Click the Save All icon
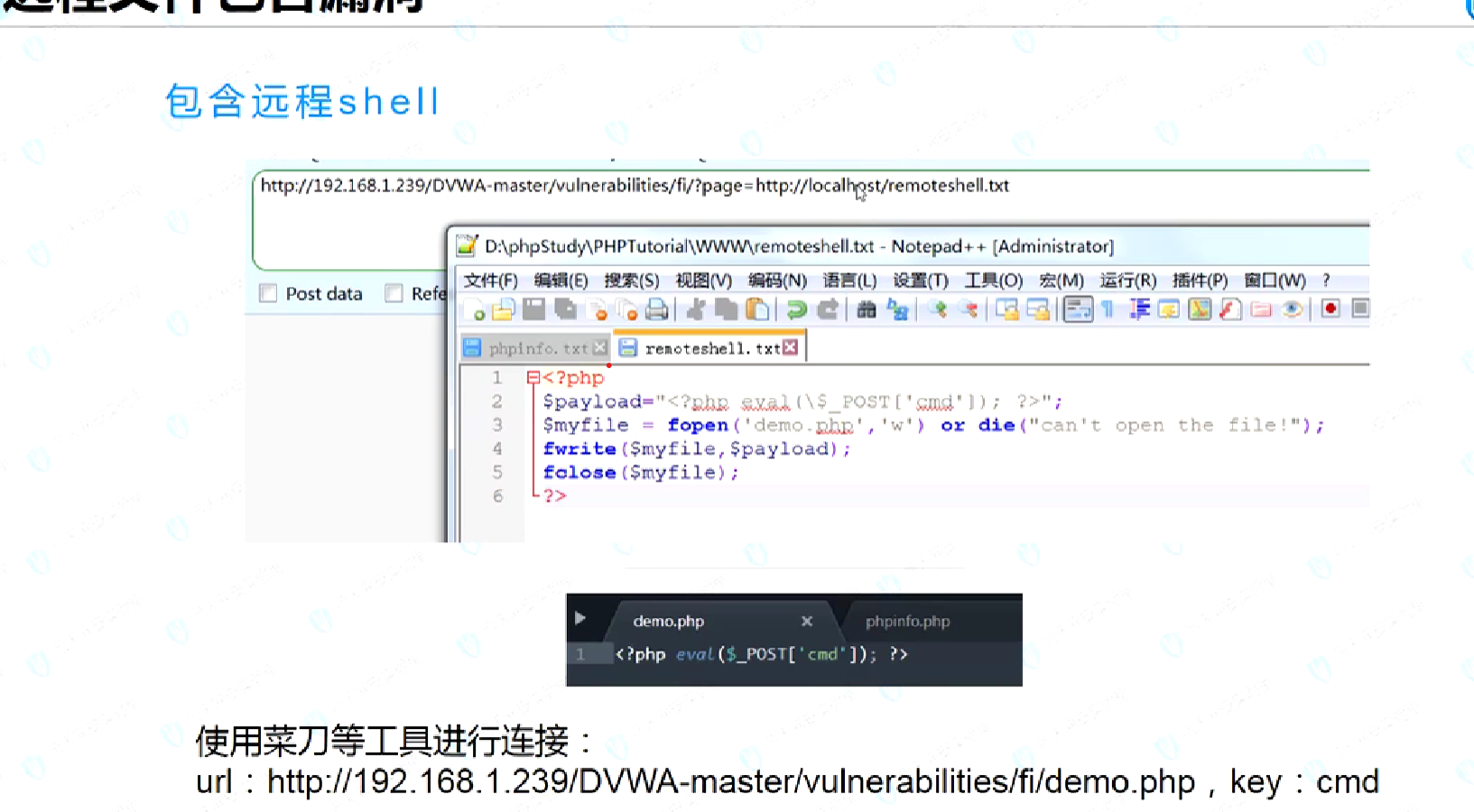 (x=566, y=310)
